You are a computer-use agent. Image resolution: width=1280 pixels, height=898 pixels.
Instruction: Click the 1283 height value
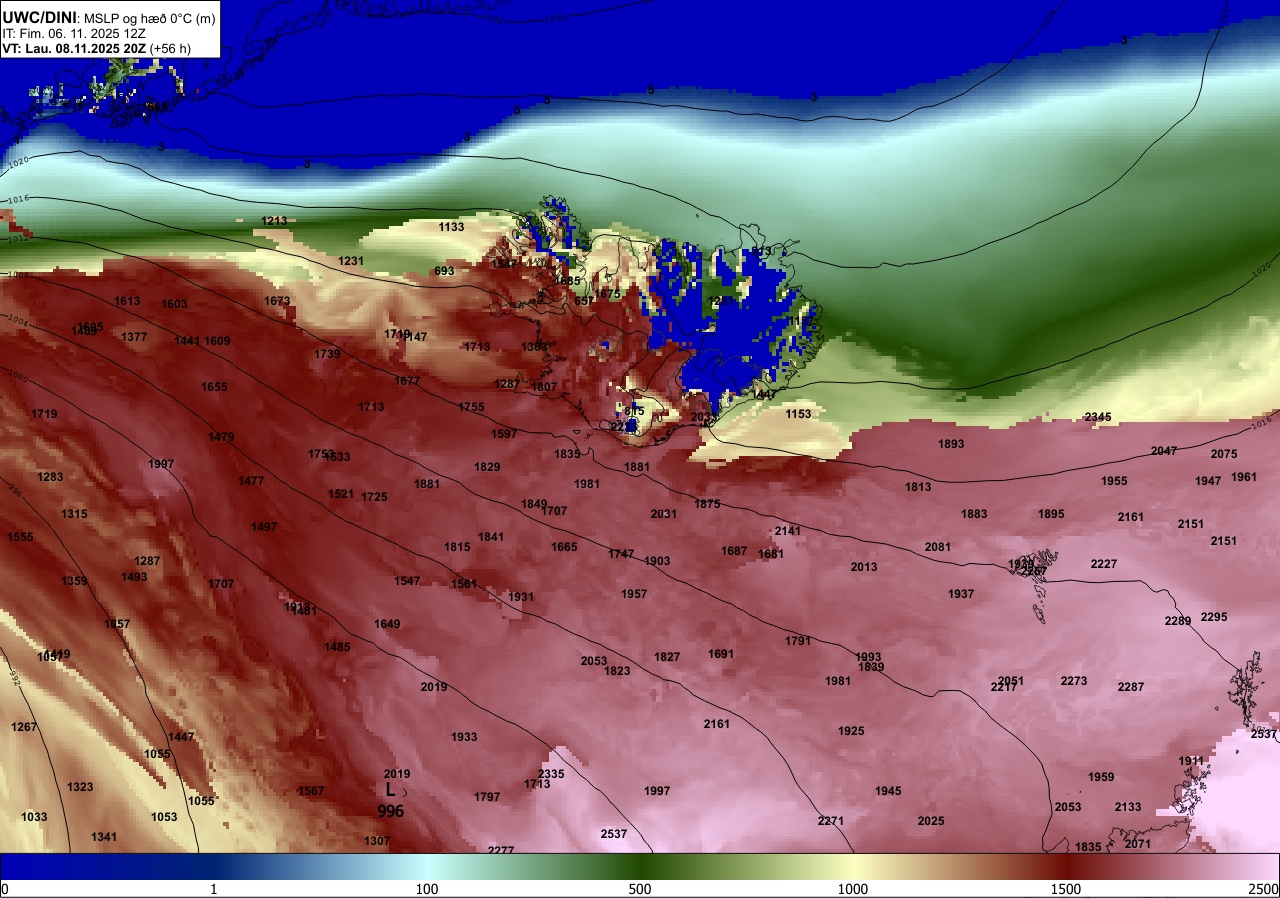click(50, 477)
